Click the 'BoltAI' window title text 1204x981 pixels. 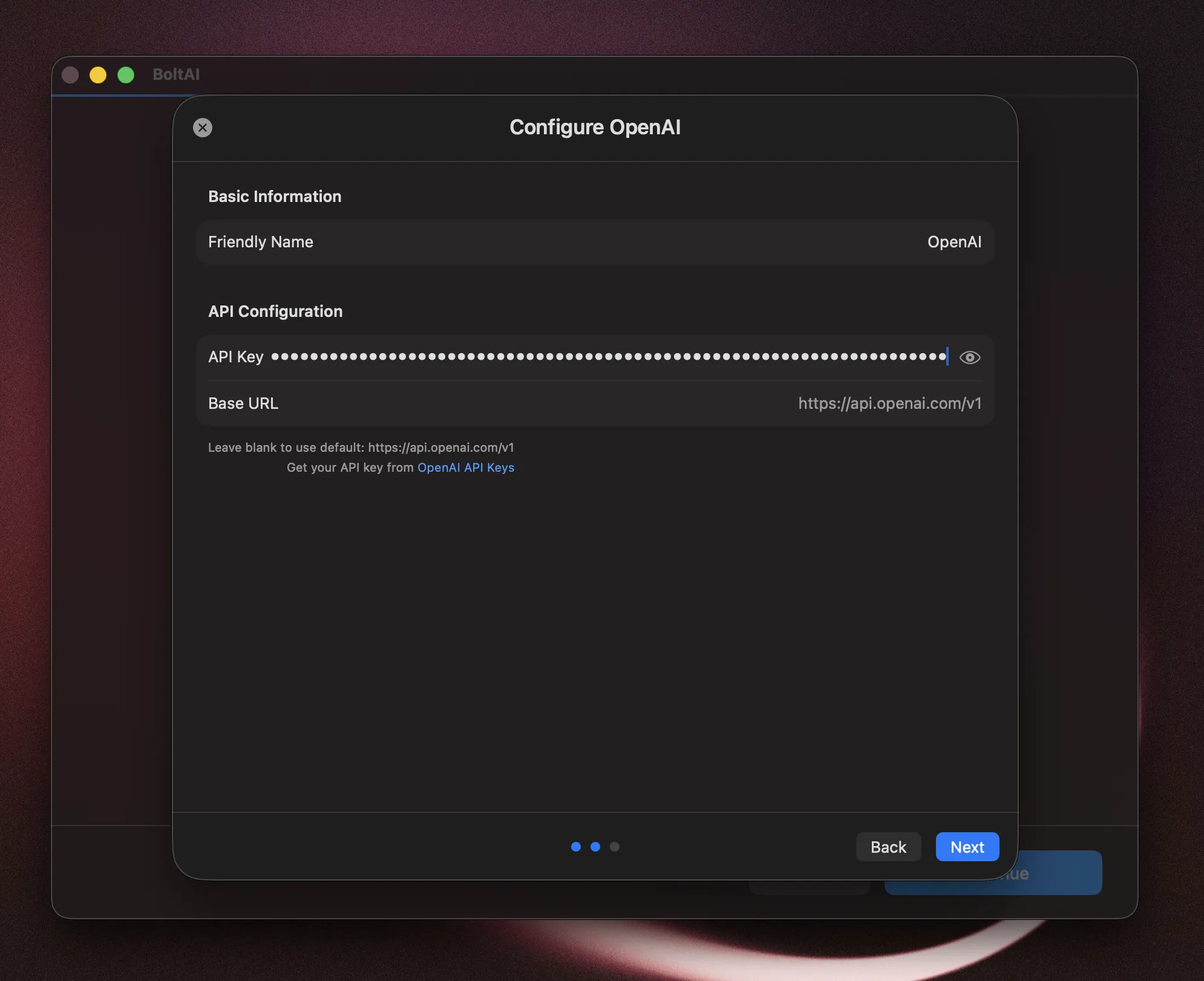tap(176, 74)
